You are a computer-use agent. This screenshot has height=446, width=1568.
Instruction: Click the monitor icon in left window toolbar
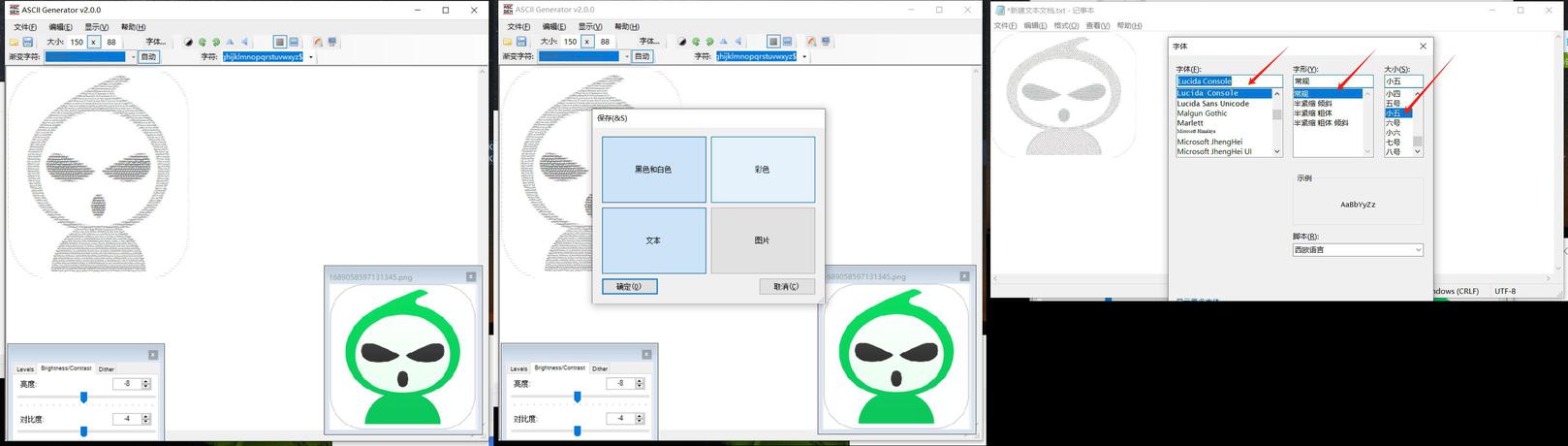332,42
